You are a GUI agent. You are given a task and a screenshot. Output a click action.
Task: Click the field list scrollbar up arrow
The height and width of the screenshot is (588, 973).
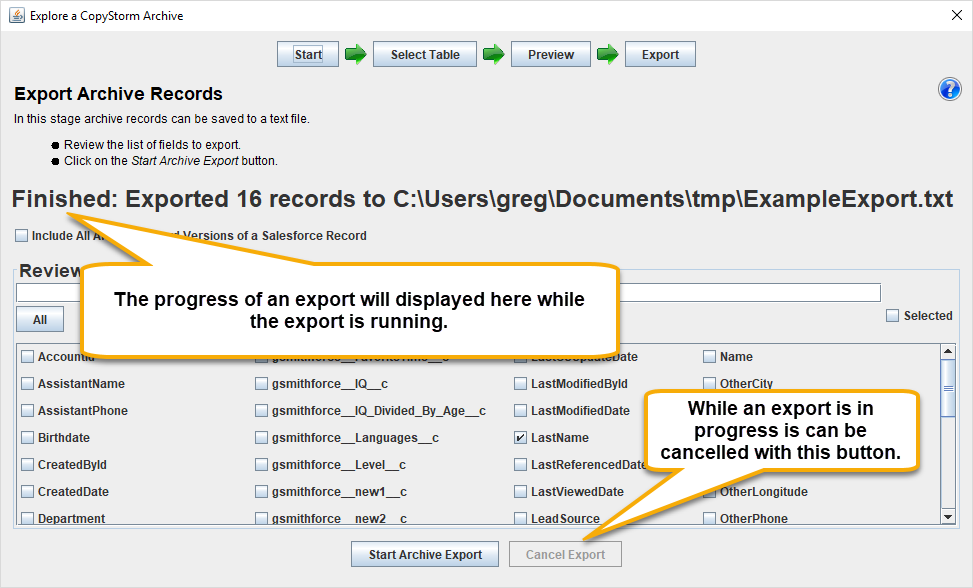point(948,352)
